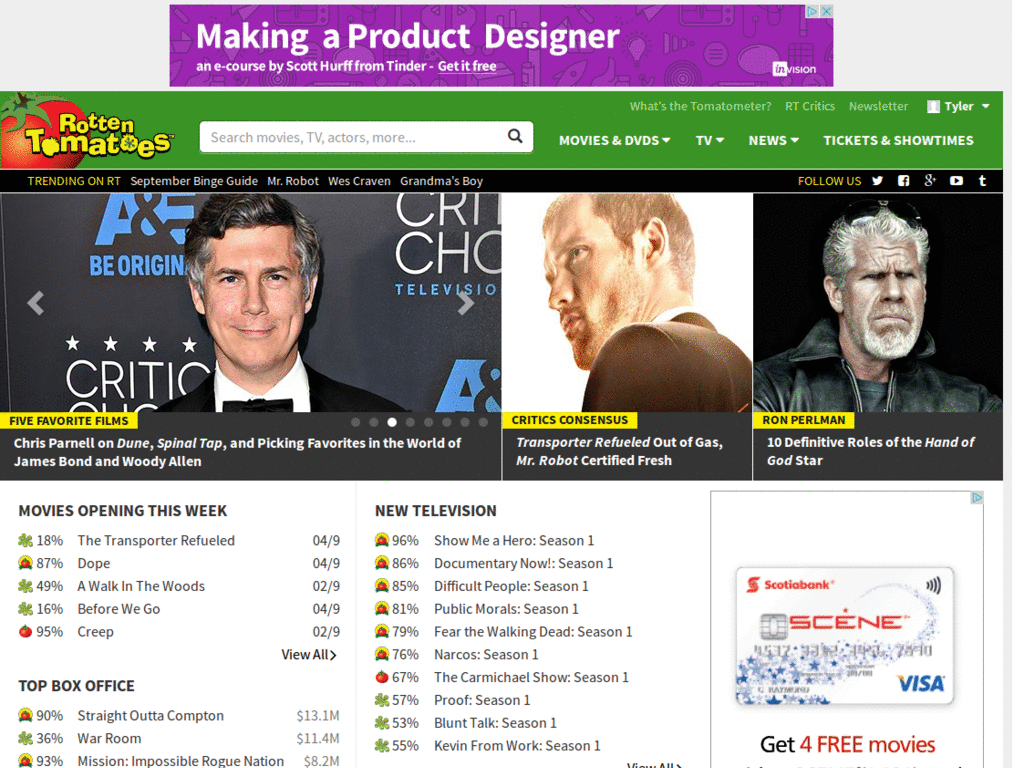Open Rotten Tomatoes Facebook page icon

click(x=903, y=181)
